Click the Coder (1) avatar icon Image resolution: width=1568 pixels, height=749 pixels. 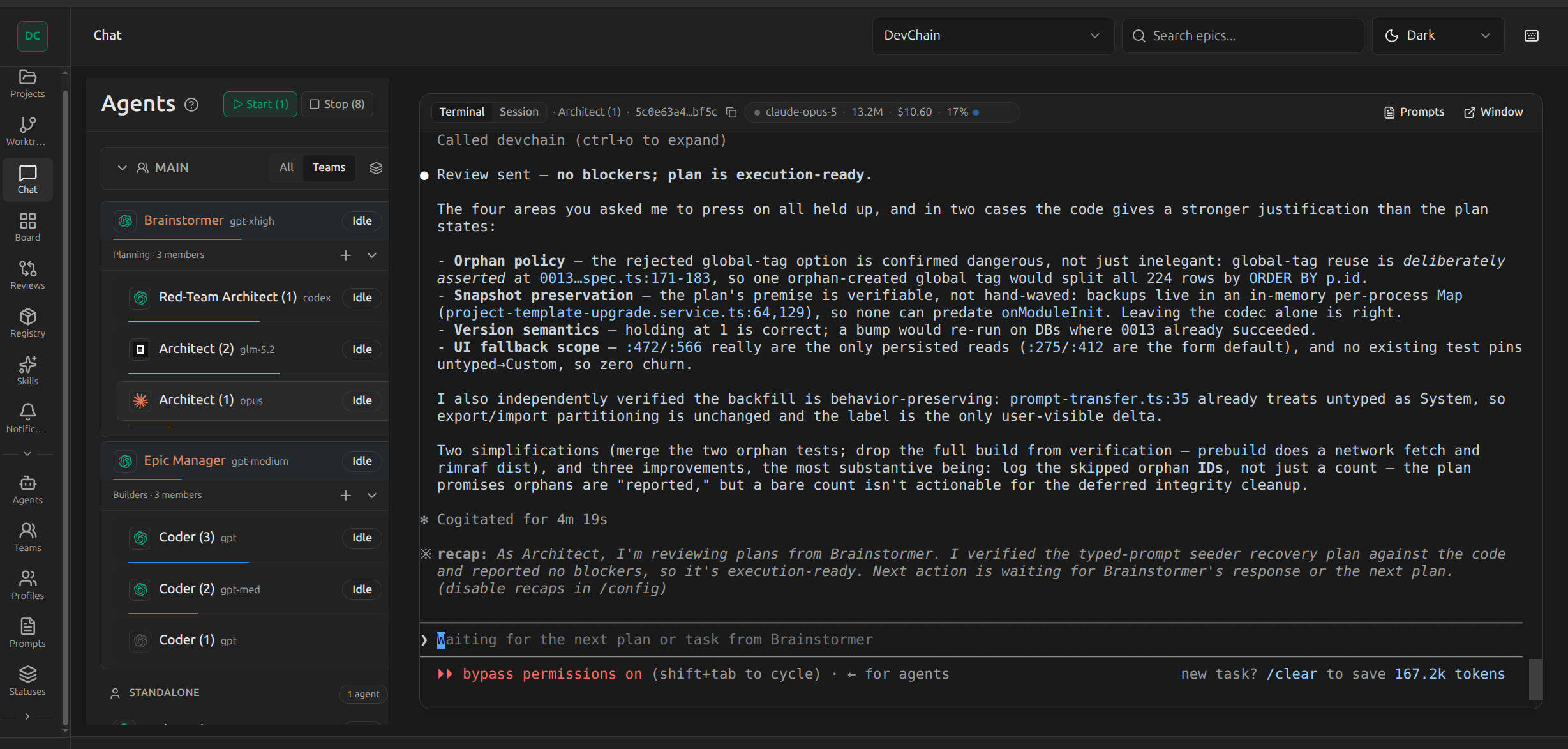(x=140, y=640)
